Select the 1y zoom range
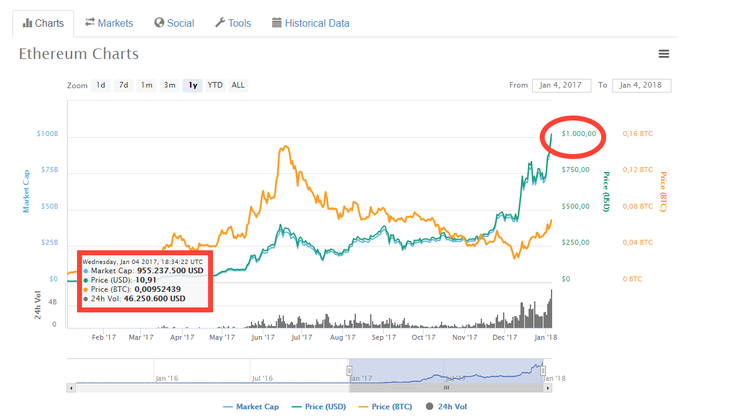Image resolution: width=736 pixels, height=418 pixels. click(x=192, y=85)
